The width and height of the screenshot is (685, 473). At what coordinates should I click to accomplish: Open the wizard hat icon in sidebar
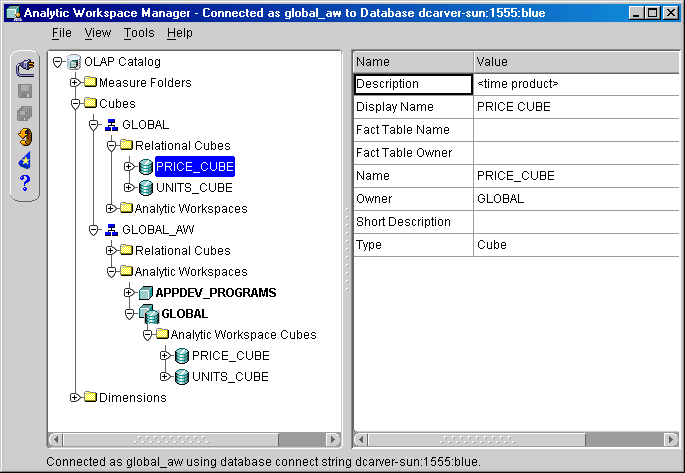pyautogui.click(x=25, y=160)
